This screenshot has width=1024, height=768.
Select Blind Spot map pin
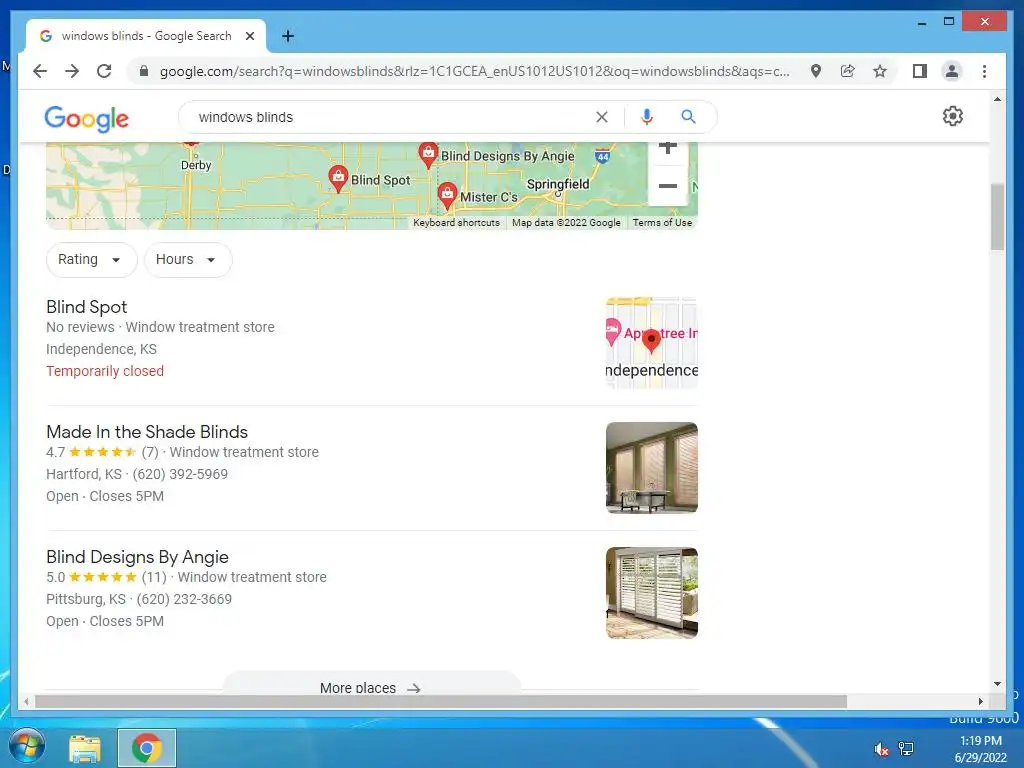point(338,178)
